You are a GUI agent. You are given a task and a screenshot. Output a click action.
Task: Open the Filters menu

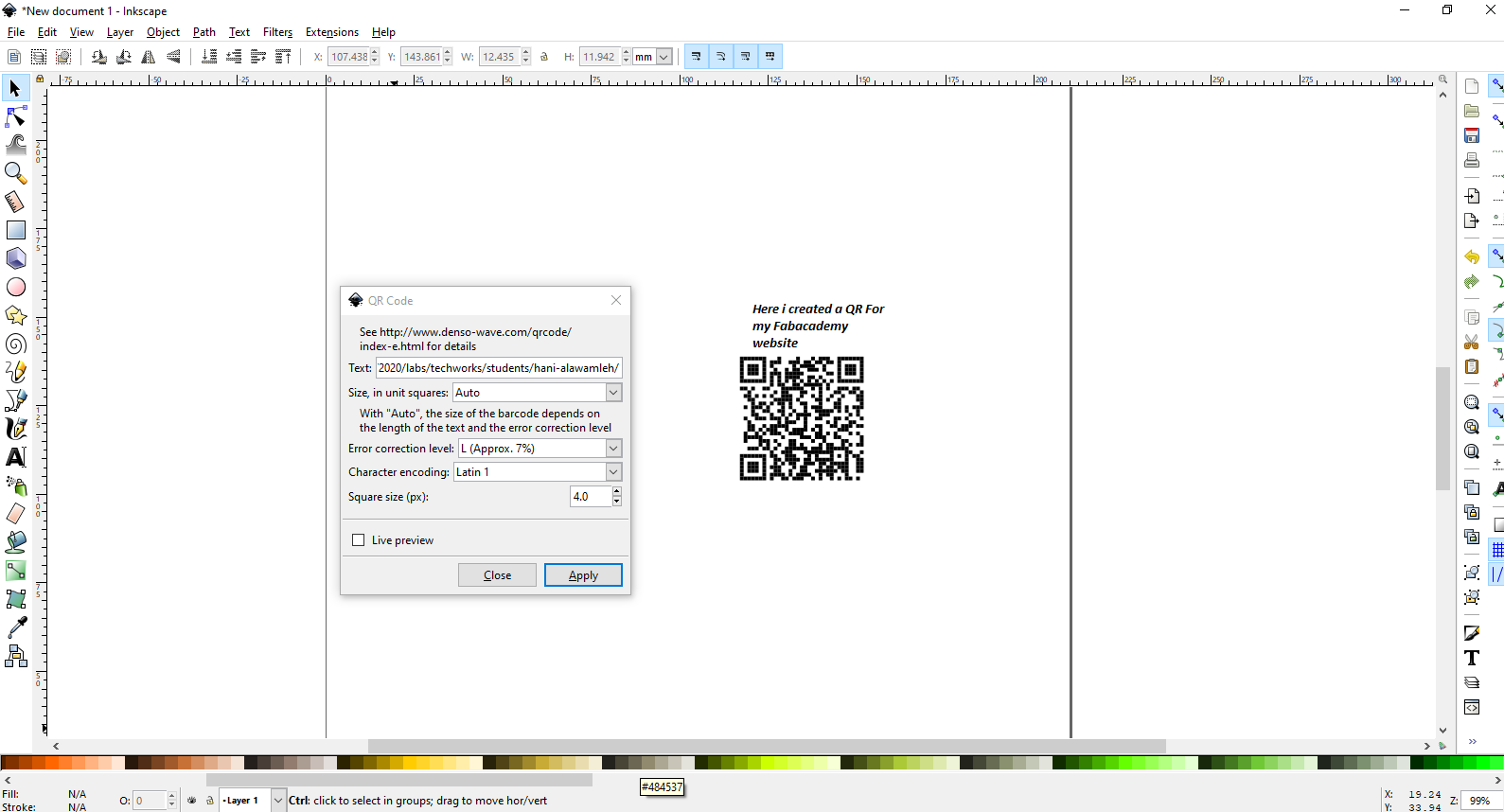[277, 32]
